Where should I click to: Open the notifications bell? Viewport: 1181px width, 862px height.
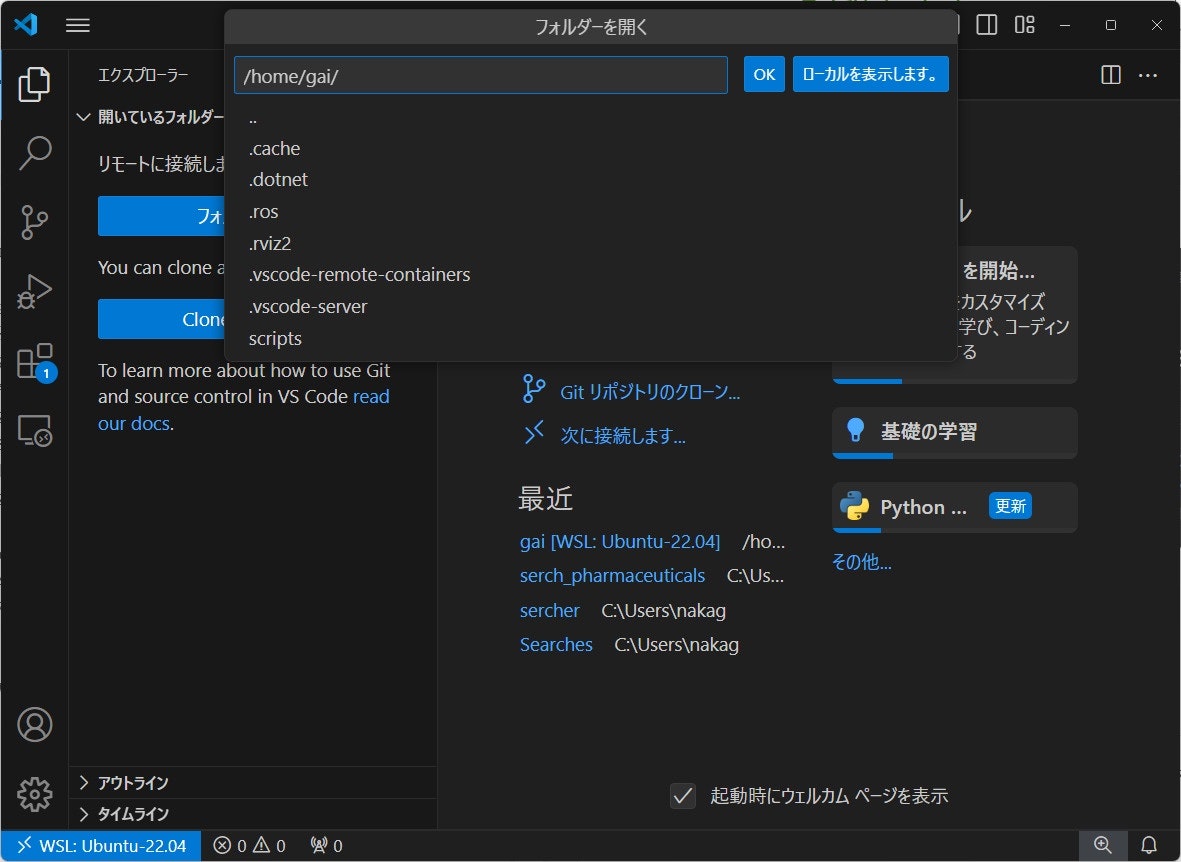1149,845
